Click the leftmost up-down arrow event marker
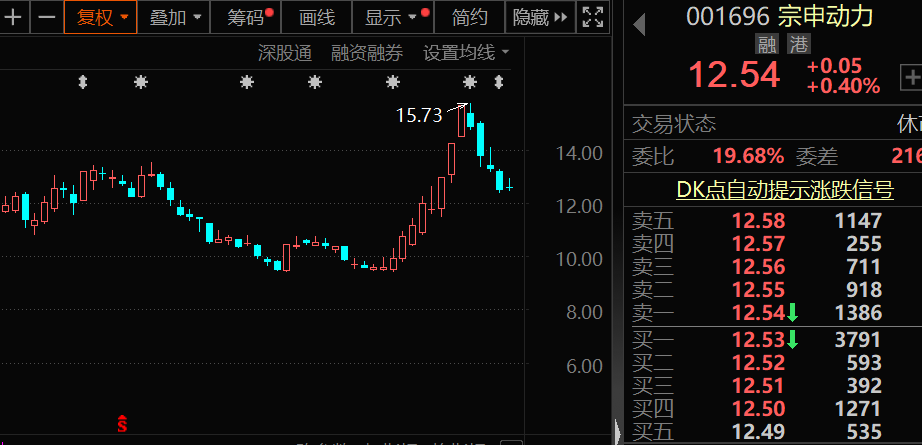 [83, 82]
